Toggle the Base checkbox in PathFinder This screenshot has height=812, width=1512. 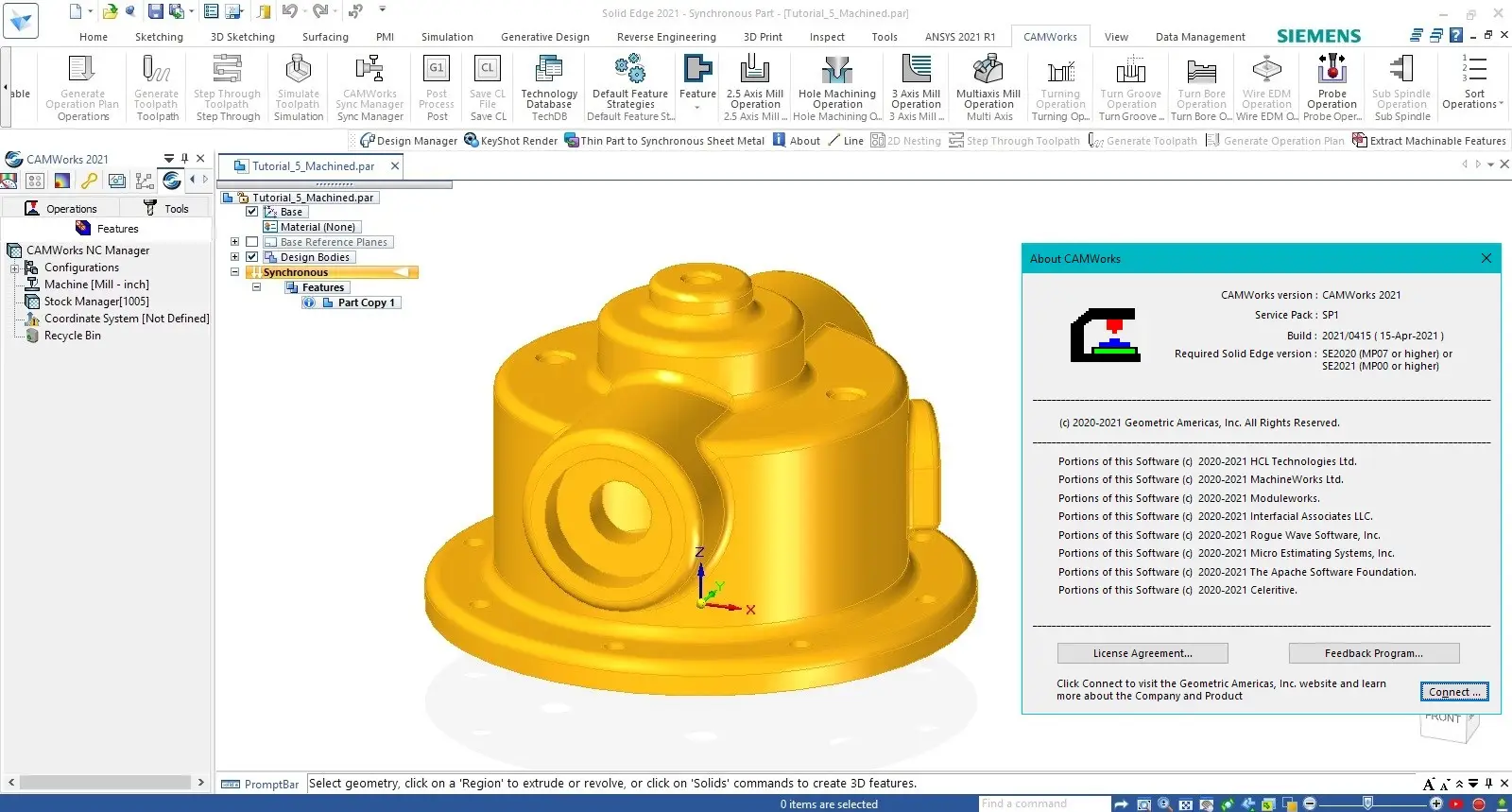252,212
